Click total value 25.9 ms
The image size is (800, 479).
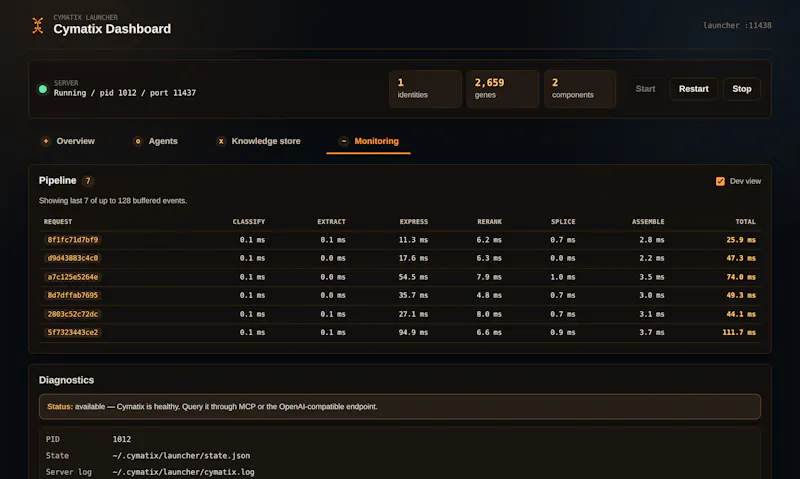pos(741,240)
